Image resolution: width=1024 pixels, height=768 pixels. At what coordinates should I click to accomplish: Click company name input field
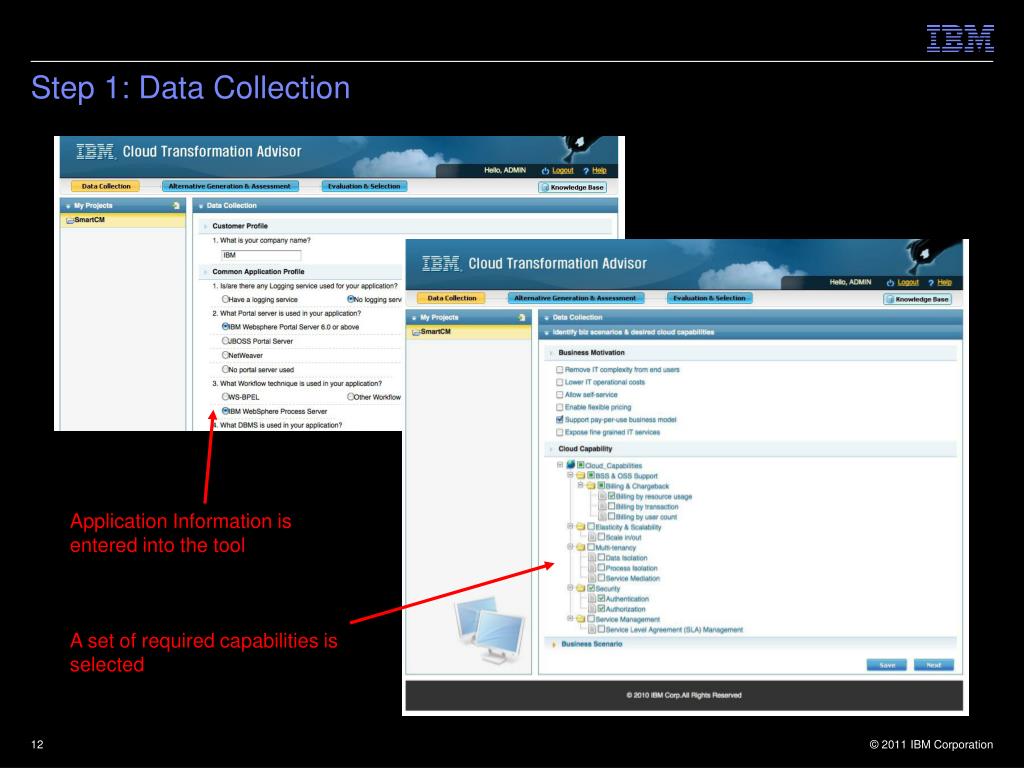pyautogui.click(x=261, y=255)
